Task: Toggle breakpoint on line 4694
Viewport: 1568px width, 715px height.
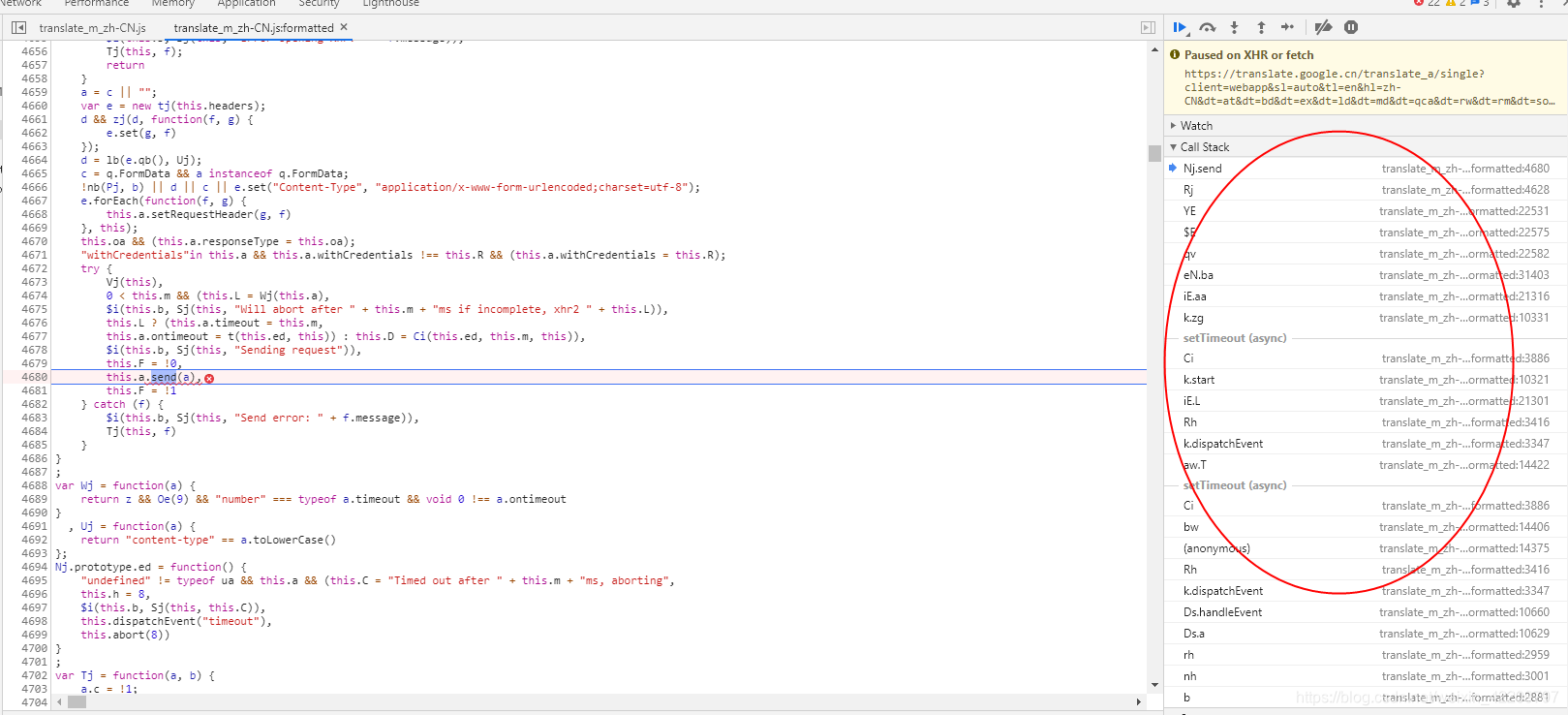Action: (x=34, y=568)
